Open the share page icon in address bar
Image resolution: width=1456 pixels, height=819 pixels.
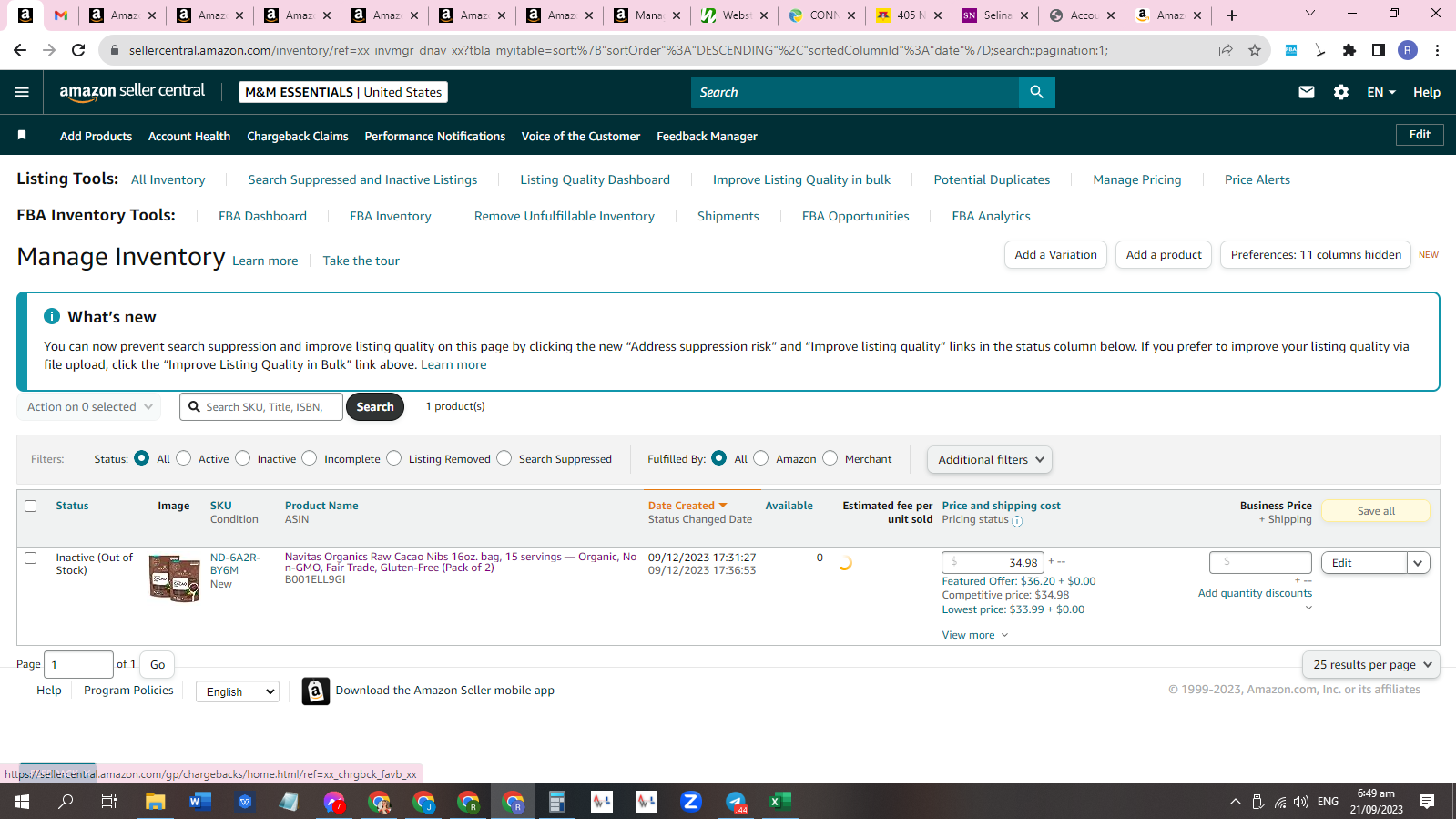[1226, 50]
